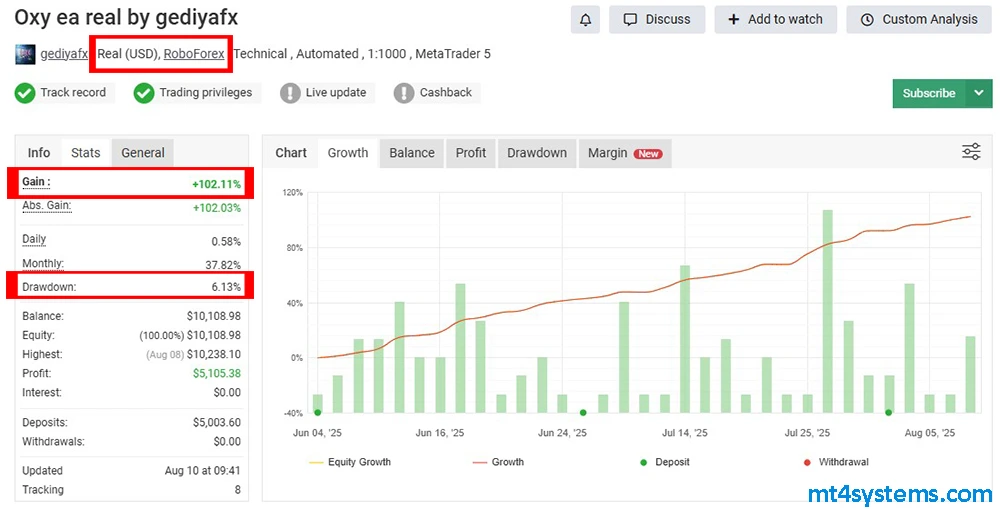Switch to the Stats tab
This screenshot has height=509, width=1000.
click(85, 153)
